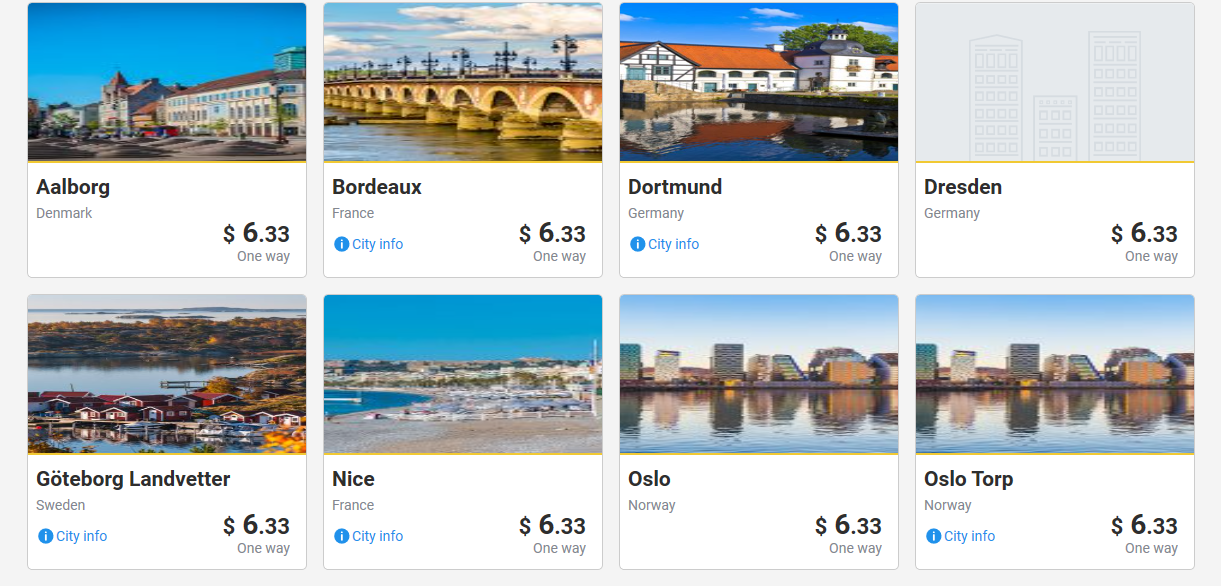Open Bordeaux bridge photo
The height and width of the screenshot is (586, 1221).
coord(463,82)
